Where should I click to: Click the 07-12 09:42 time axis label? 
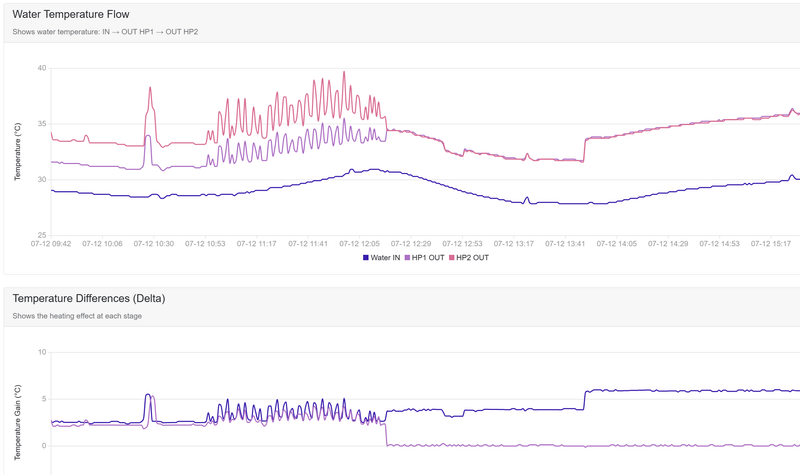(49, 243)
